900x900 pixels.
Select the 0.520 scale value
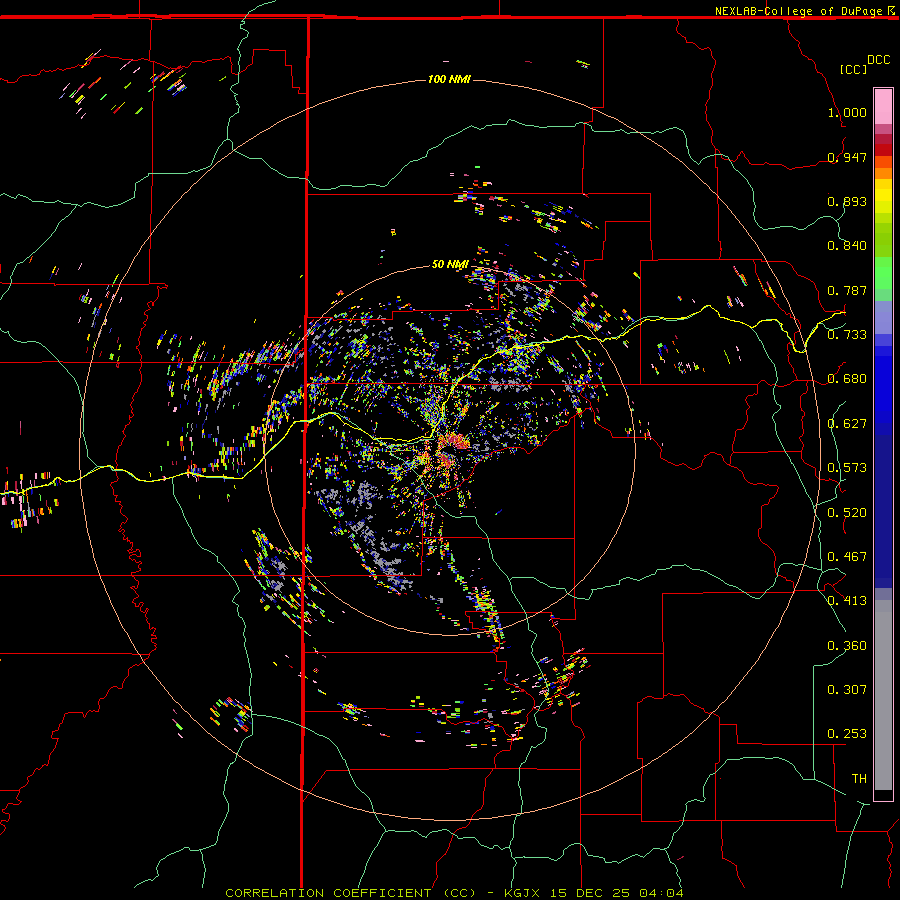pos(847,513)
